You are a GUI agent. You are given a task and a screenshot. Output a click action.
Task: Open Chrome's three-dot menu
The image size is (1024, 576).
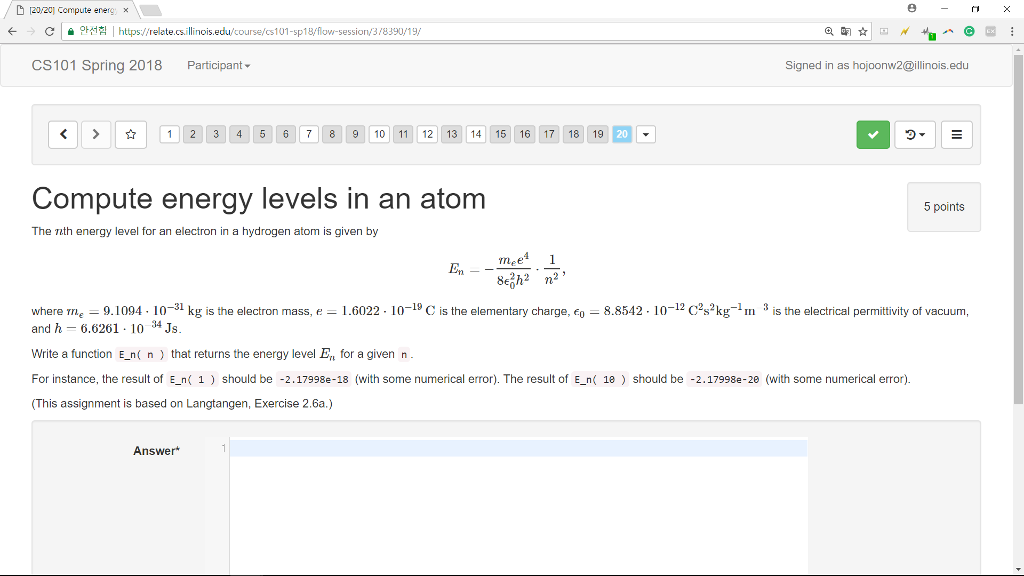point(1013,31)
